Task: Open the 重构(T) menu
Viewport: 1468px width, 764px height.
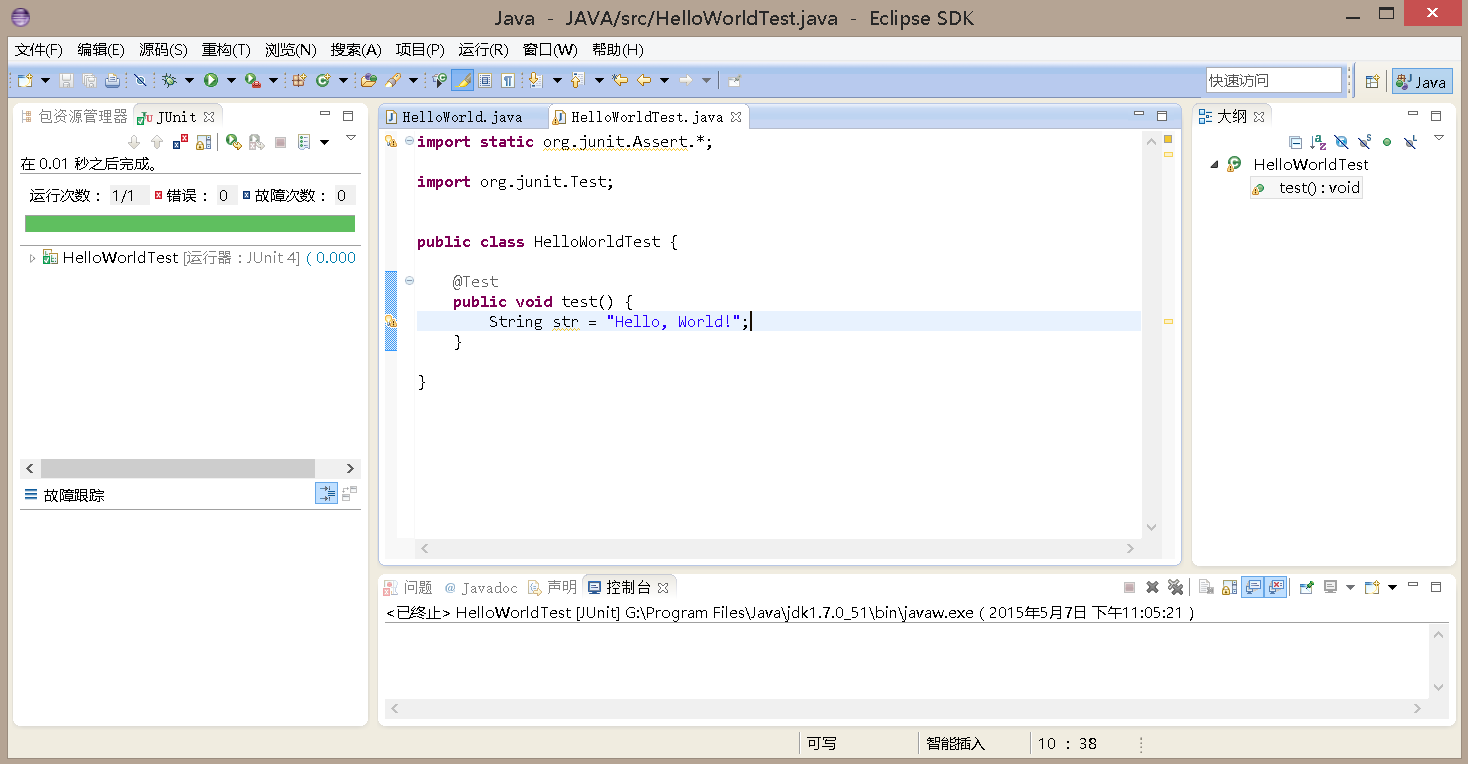Action: pyautogui.click(x=226, y=50)
